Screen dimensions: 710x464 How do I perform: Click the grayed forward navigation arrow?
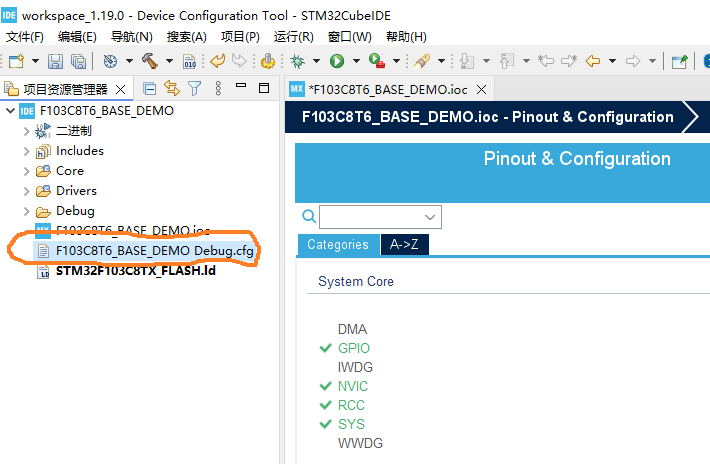pos(633,61)
